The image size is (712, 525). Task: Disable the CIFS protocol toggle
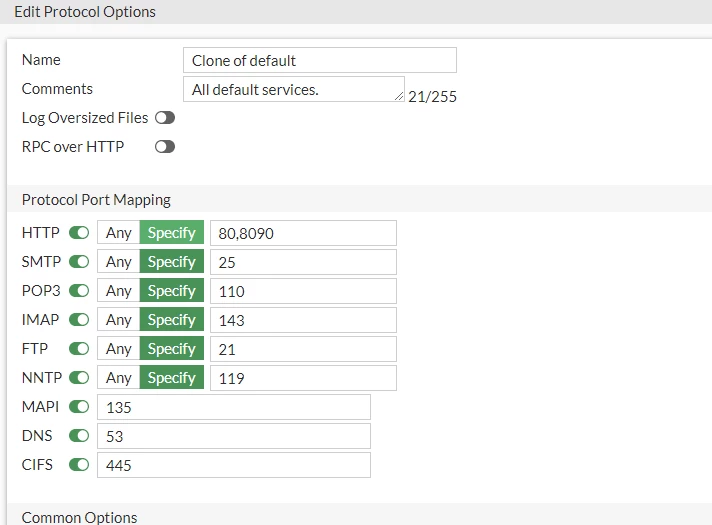click(79, 465)
